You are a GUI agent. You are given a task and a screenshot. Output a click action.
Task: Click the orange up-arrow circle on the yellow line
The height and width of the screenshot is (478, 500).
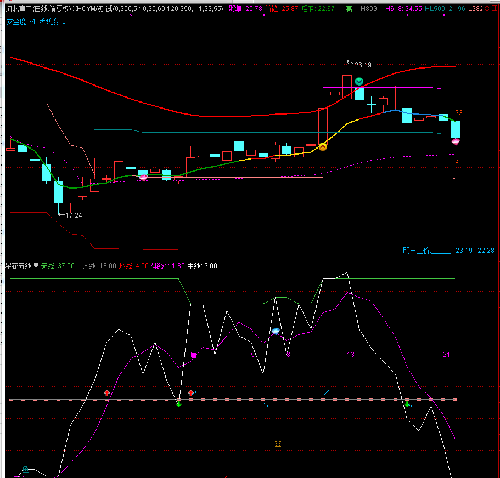(x=323, y=147)
